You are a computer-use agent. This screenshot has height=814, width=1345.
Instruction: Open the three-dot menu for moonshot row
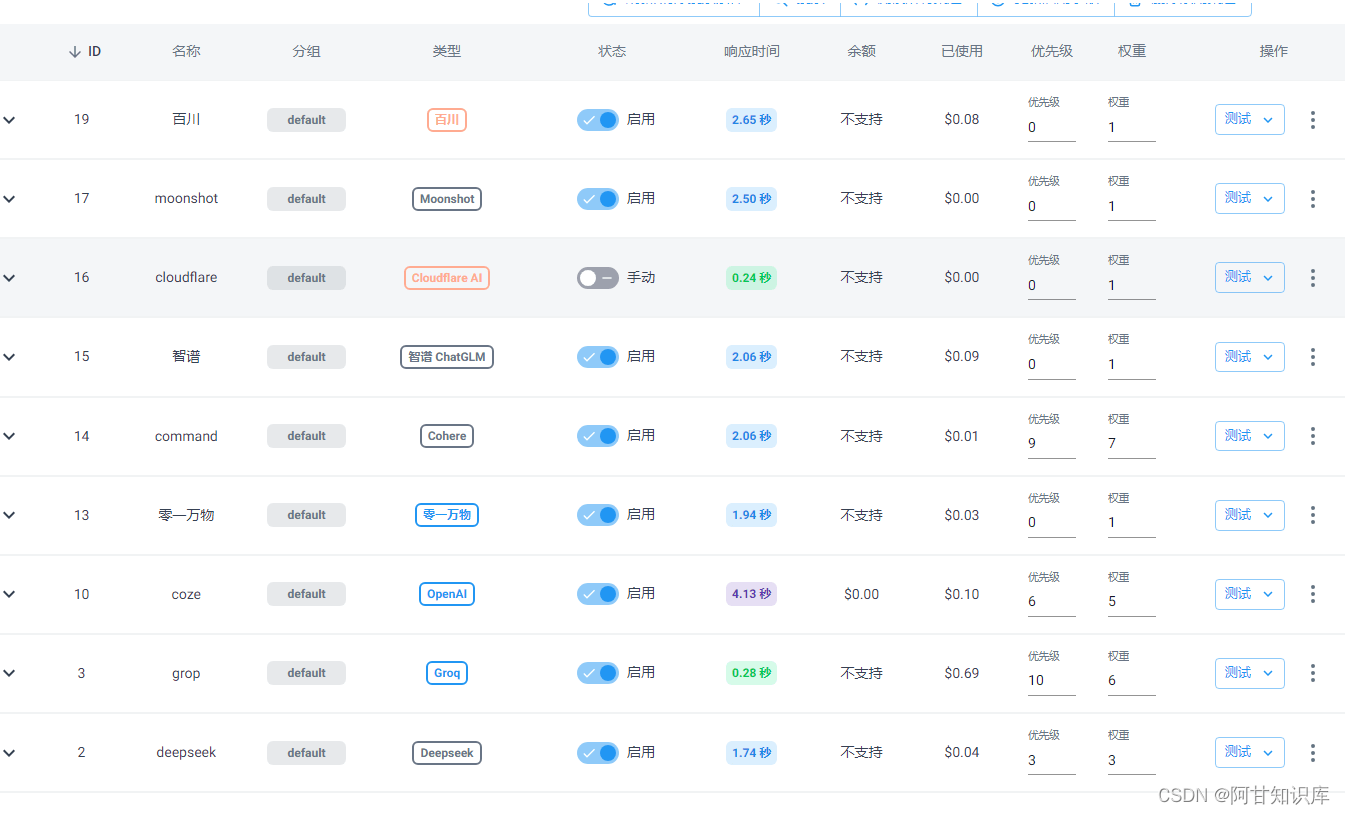tap(1312, 199)
